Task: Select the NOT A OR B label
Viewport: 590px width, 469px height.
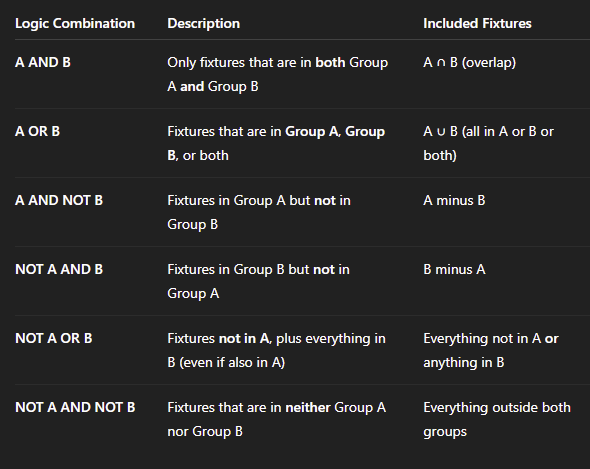Action: click(x=54, y=338)
